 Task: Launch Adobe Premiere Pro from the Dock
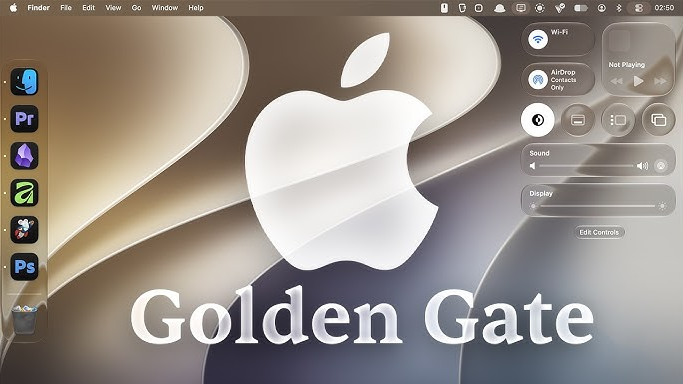tap(24, 118)
